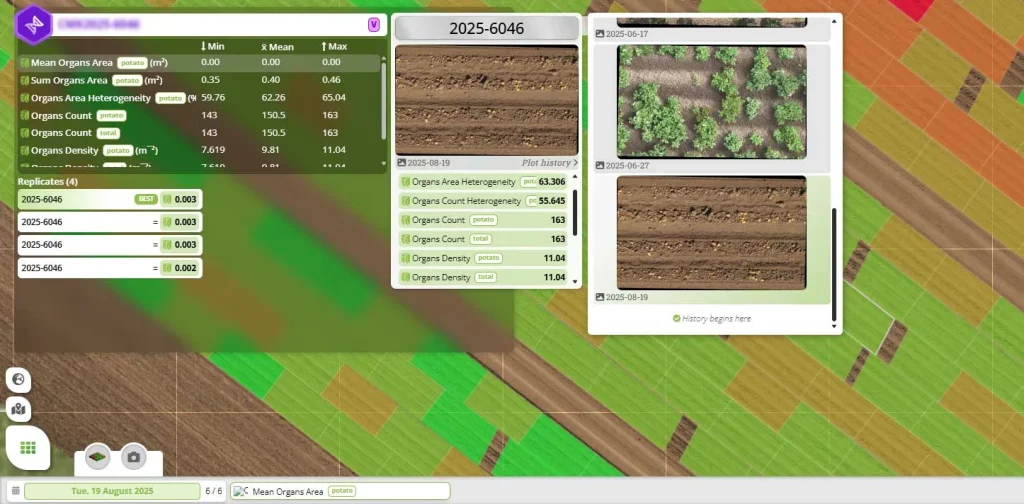Click the image icon beside 2025-08-19 in plot card
Screen dimensions: 1024x504
tap(402, 163)
